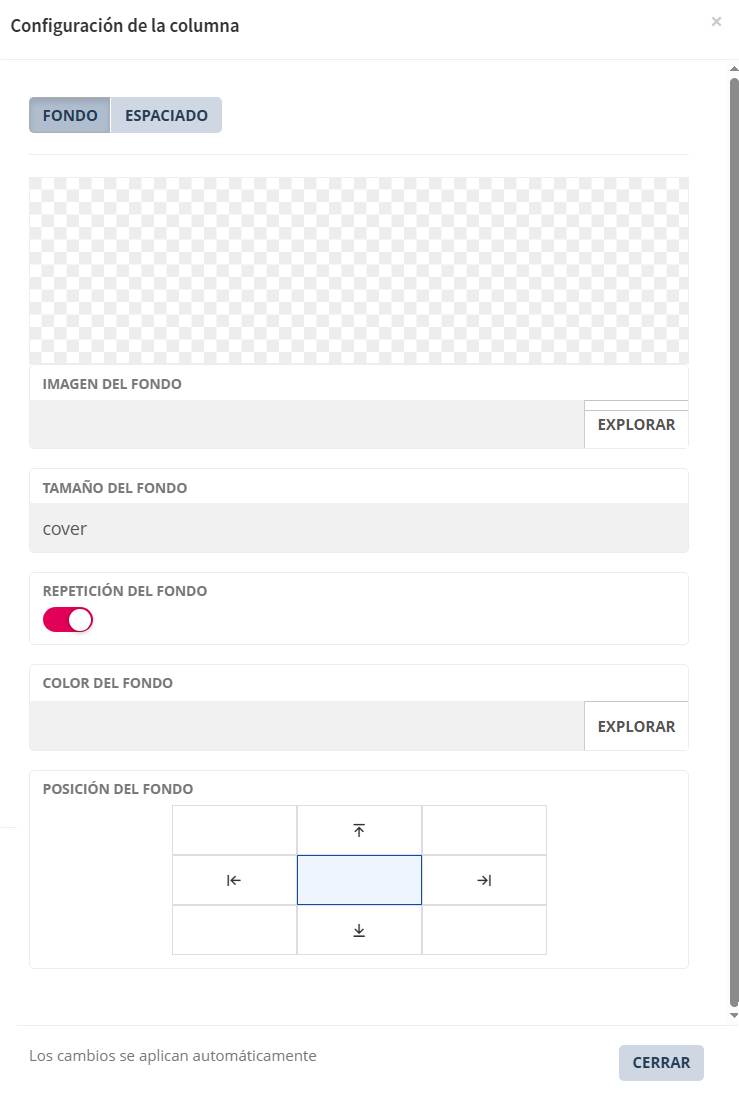Choose bottom-left background position cell
This screenshot has width=739, height=1094.
click(234, 930)
